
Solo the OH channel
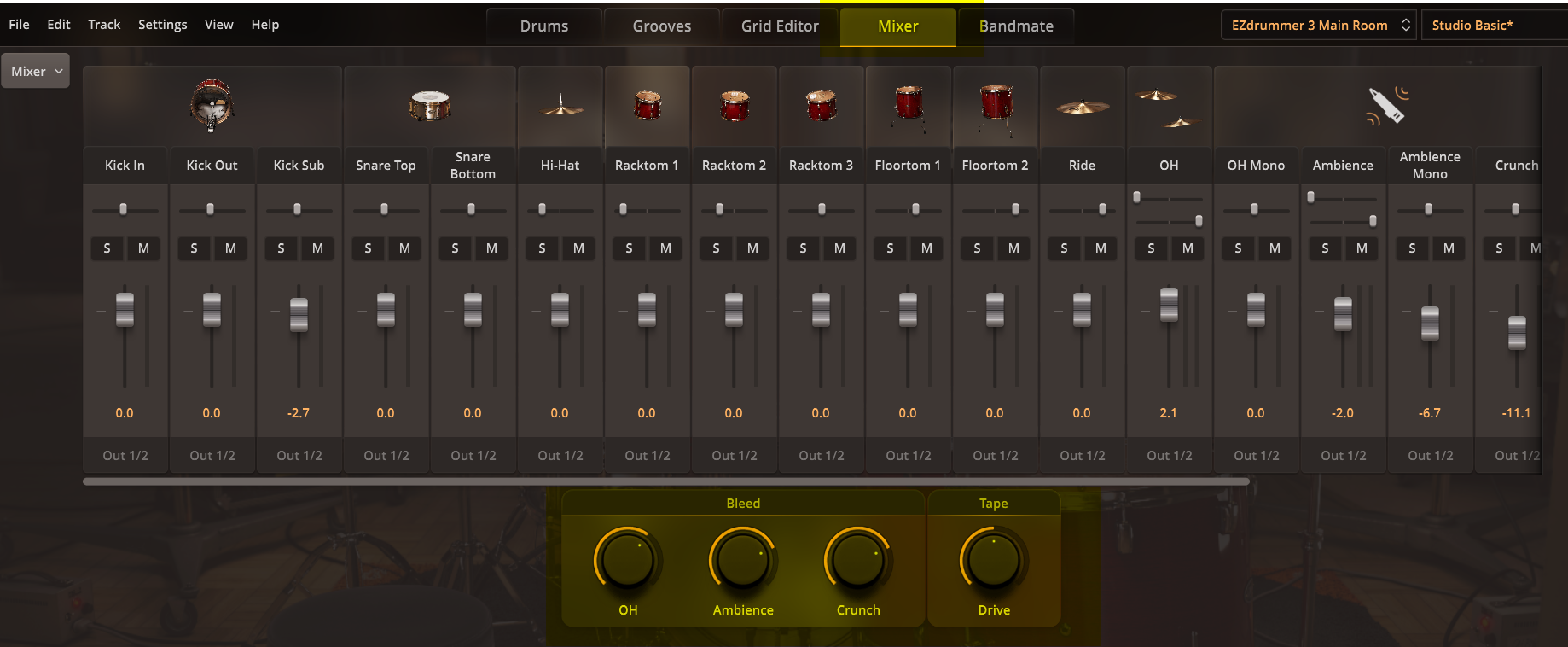(x=1151, y=248)
